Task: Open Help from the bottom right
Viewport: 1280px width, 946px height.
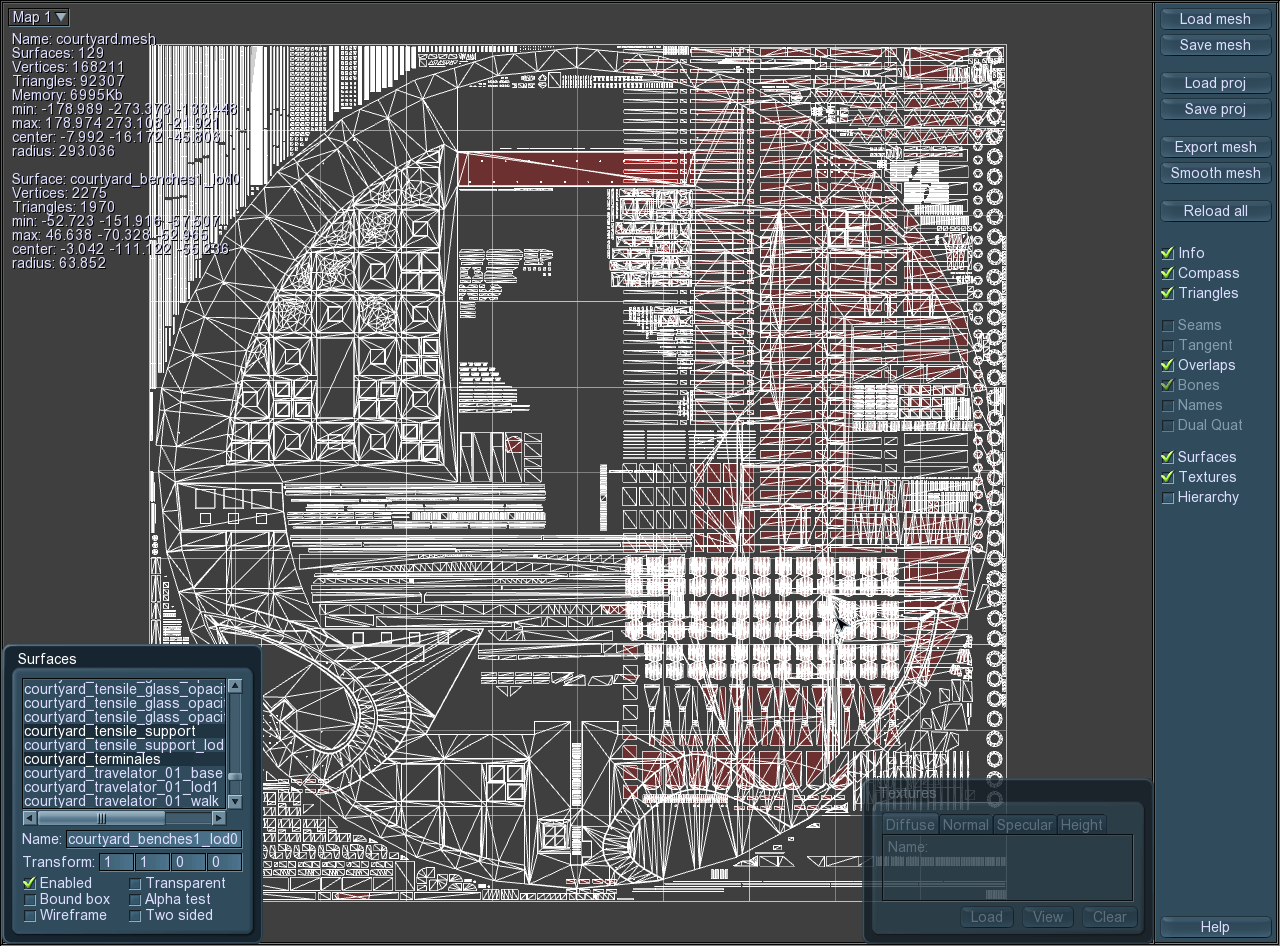Action: click(x=1215, y=927)
